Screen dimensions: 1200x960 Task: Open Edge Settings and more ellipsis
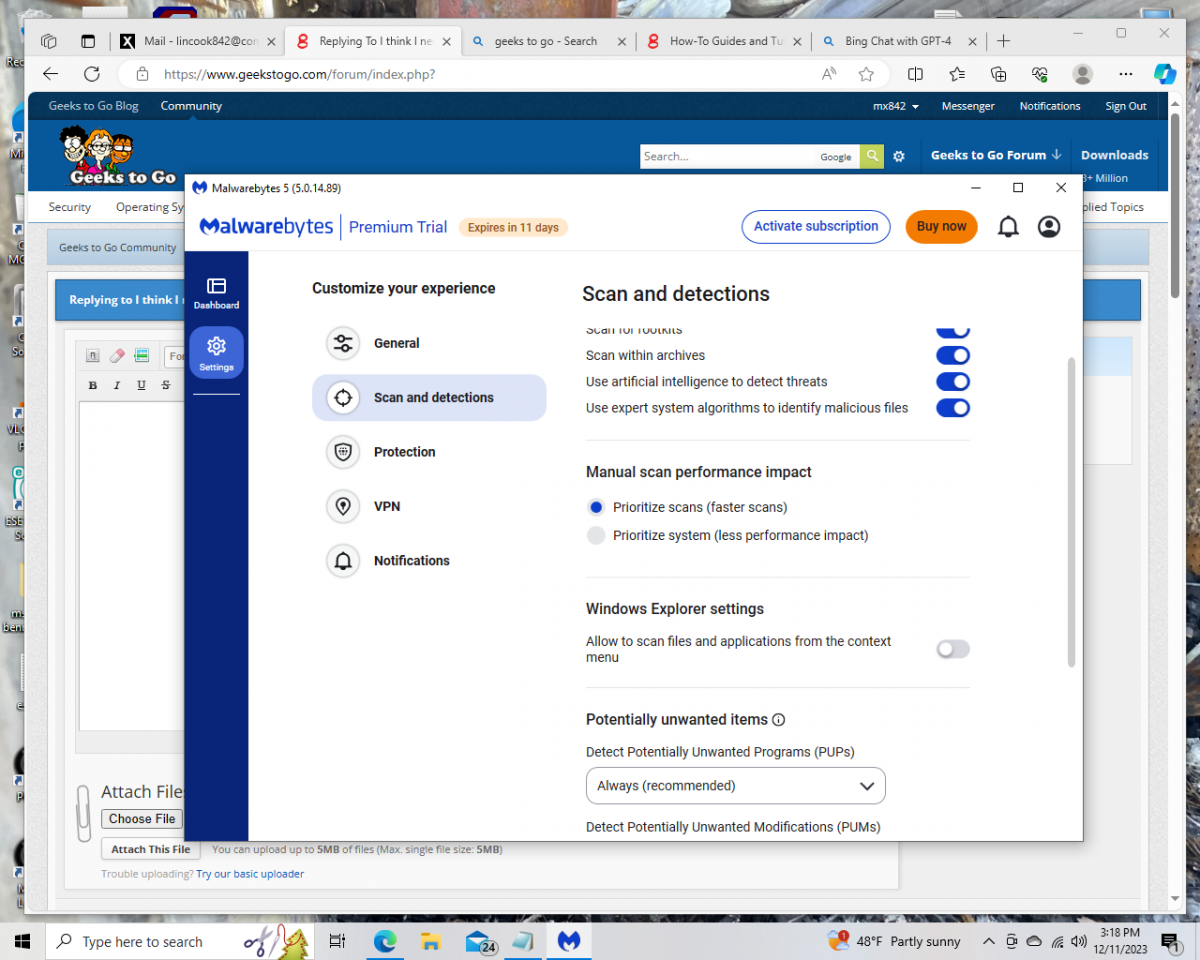point(1126,74)
